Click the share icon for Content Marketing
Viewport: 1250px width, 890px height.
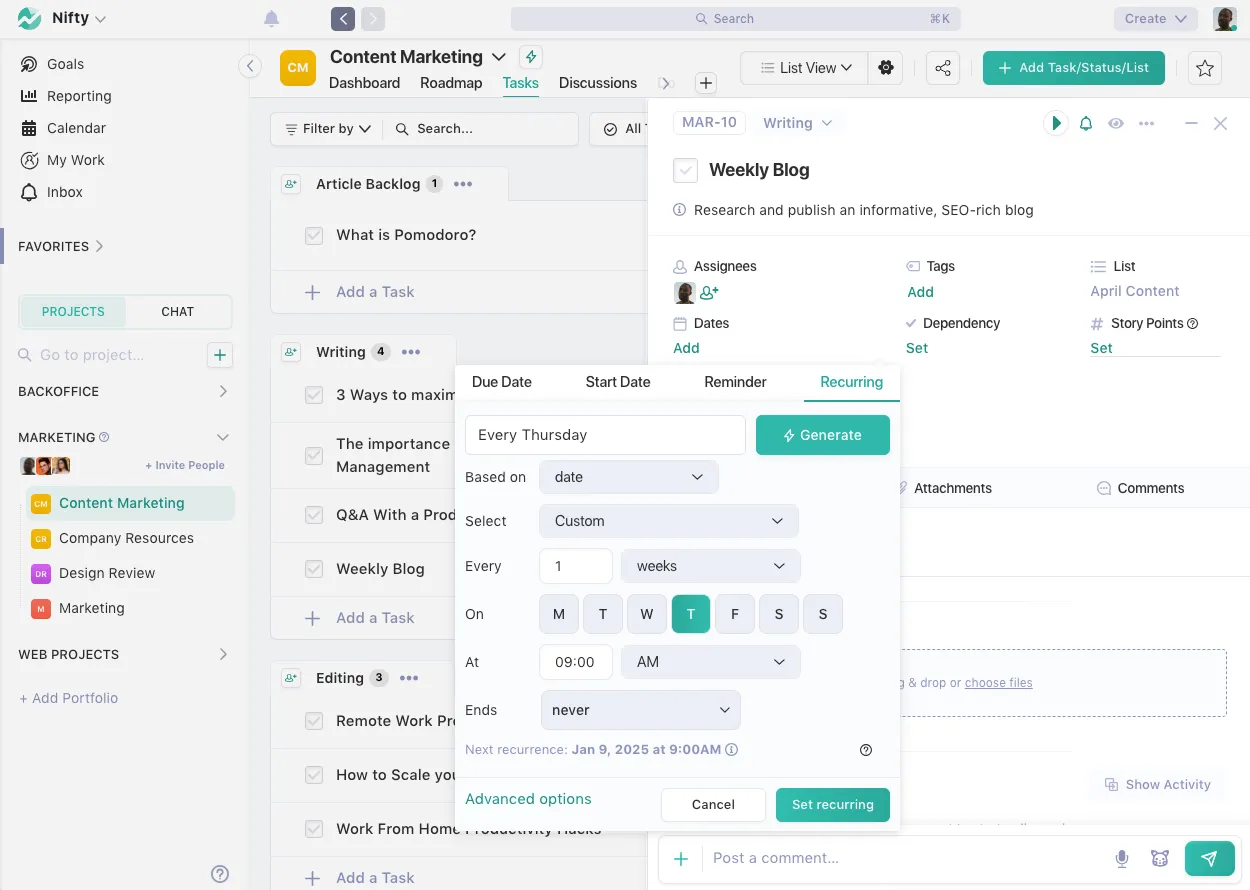942,67
